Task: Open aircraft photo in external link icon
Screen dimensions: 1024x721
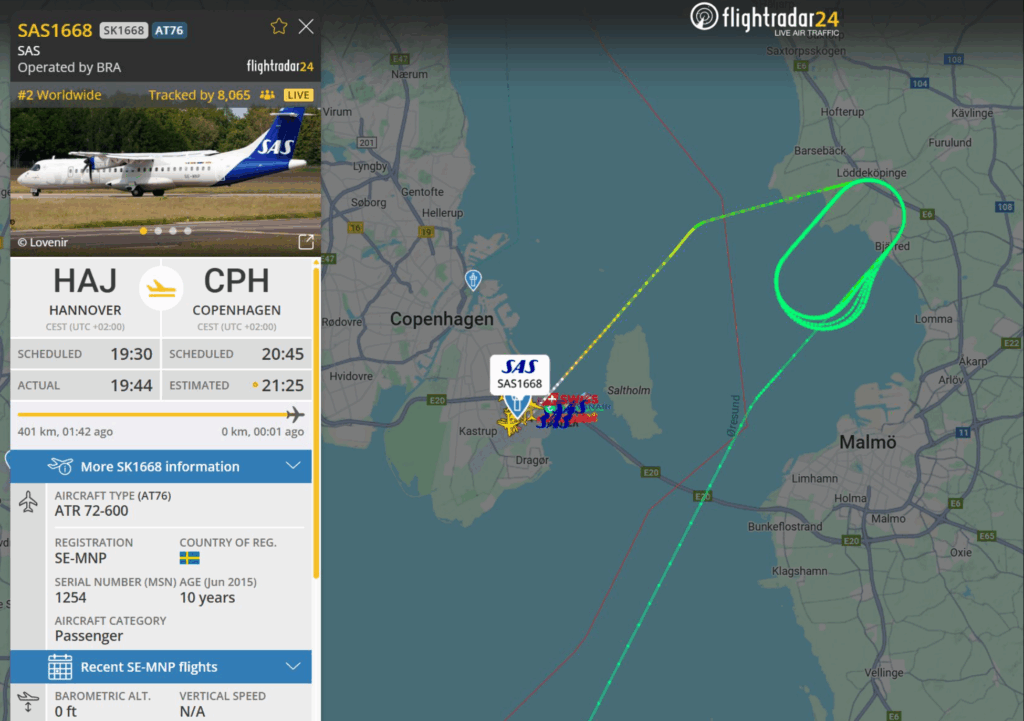Action: (306, 242)
